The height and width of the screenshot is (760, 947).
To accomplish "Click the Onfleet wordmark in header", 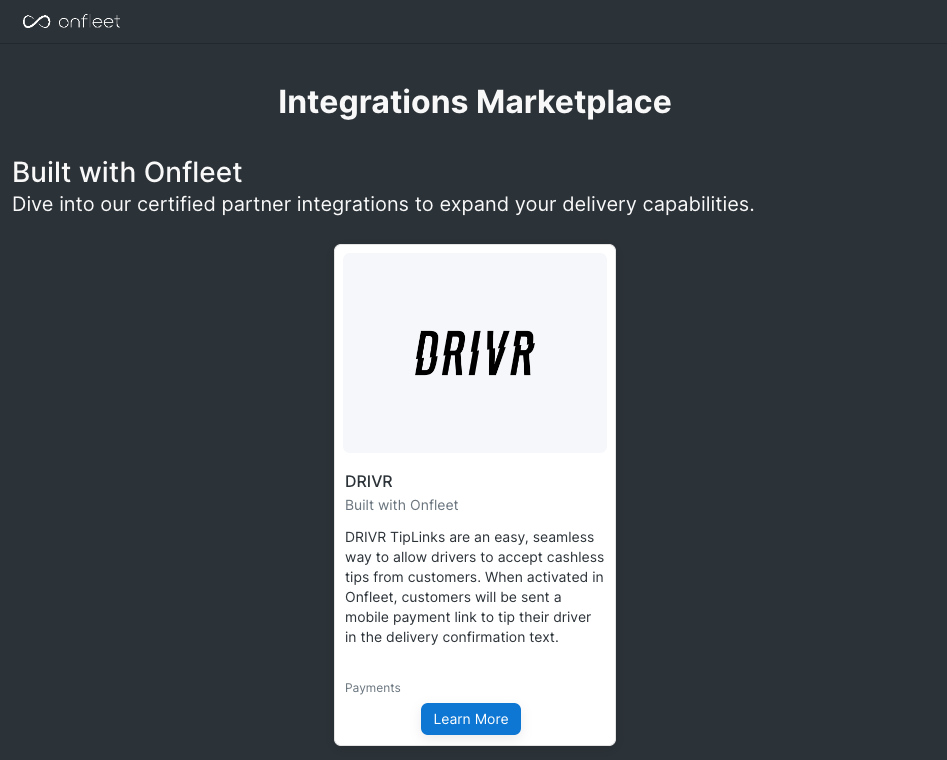I will 89,21.
